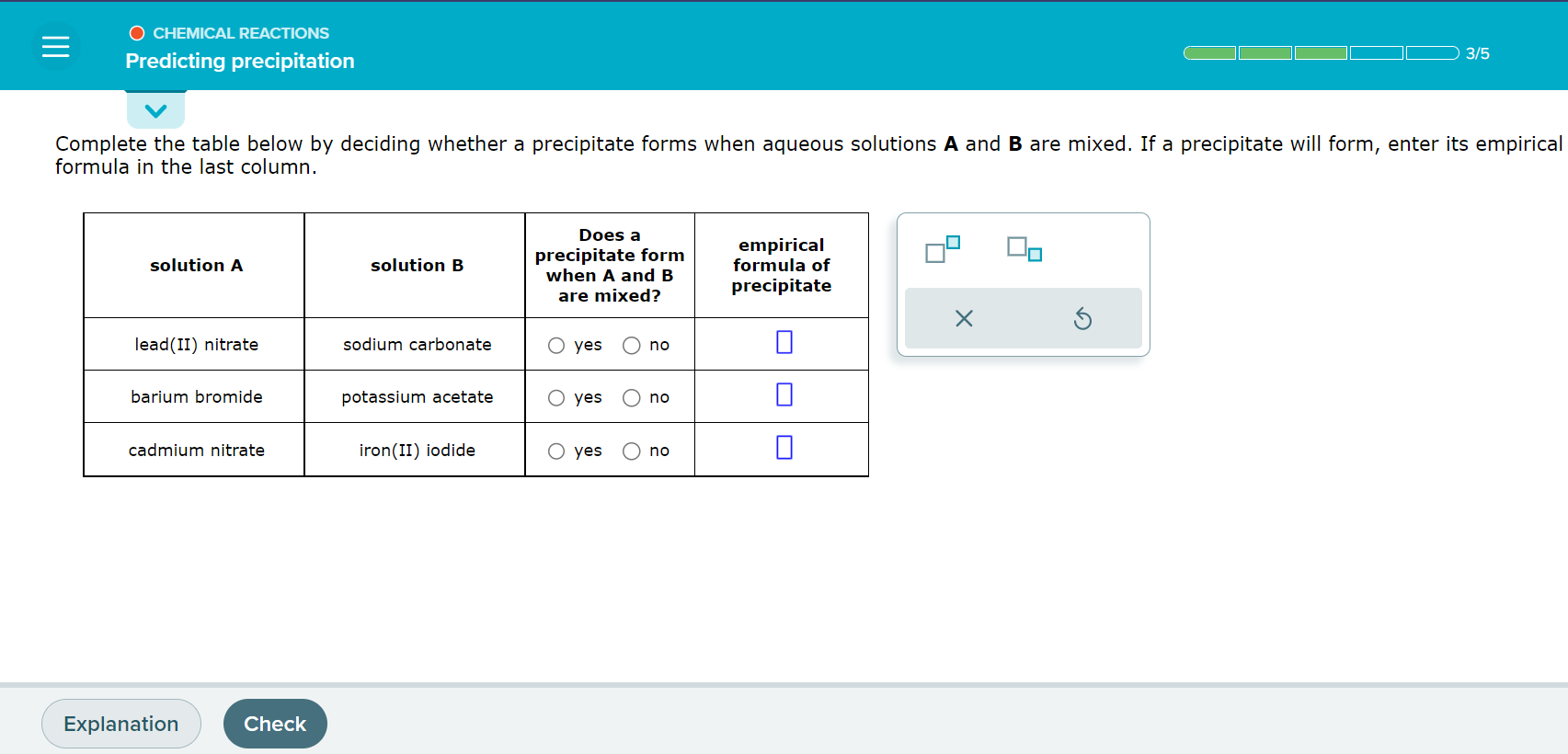Select no for the cadmium nitrate row
The width and height of the screenshot is (1568, 754).
coord(632,451)
